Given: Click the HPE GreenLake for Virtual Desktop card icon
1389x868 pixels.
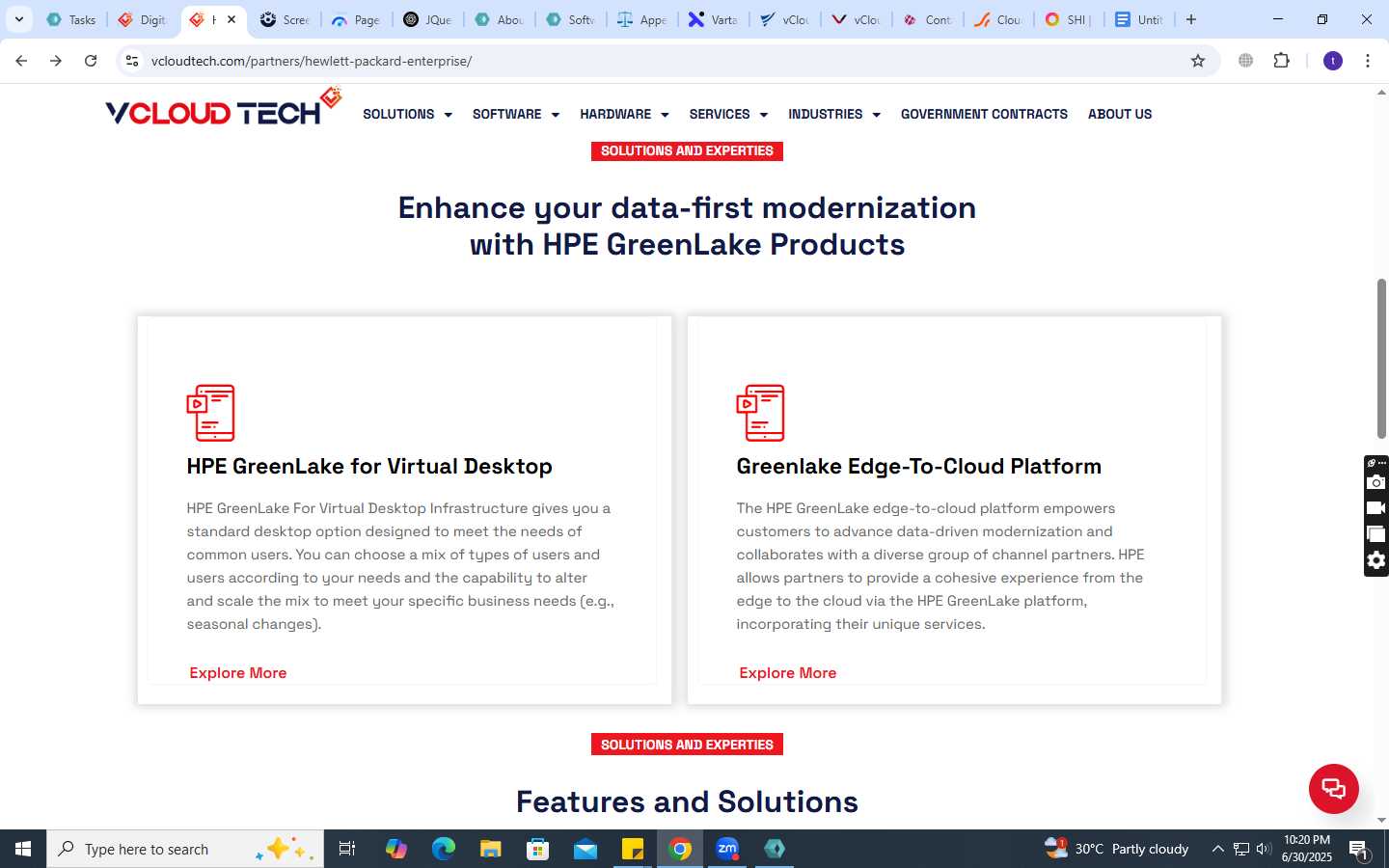Looking at the screenshot, I should pos(210,413).
